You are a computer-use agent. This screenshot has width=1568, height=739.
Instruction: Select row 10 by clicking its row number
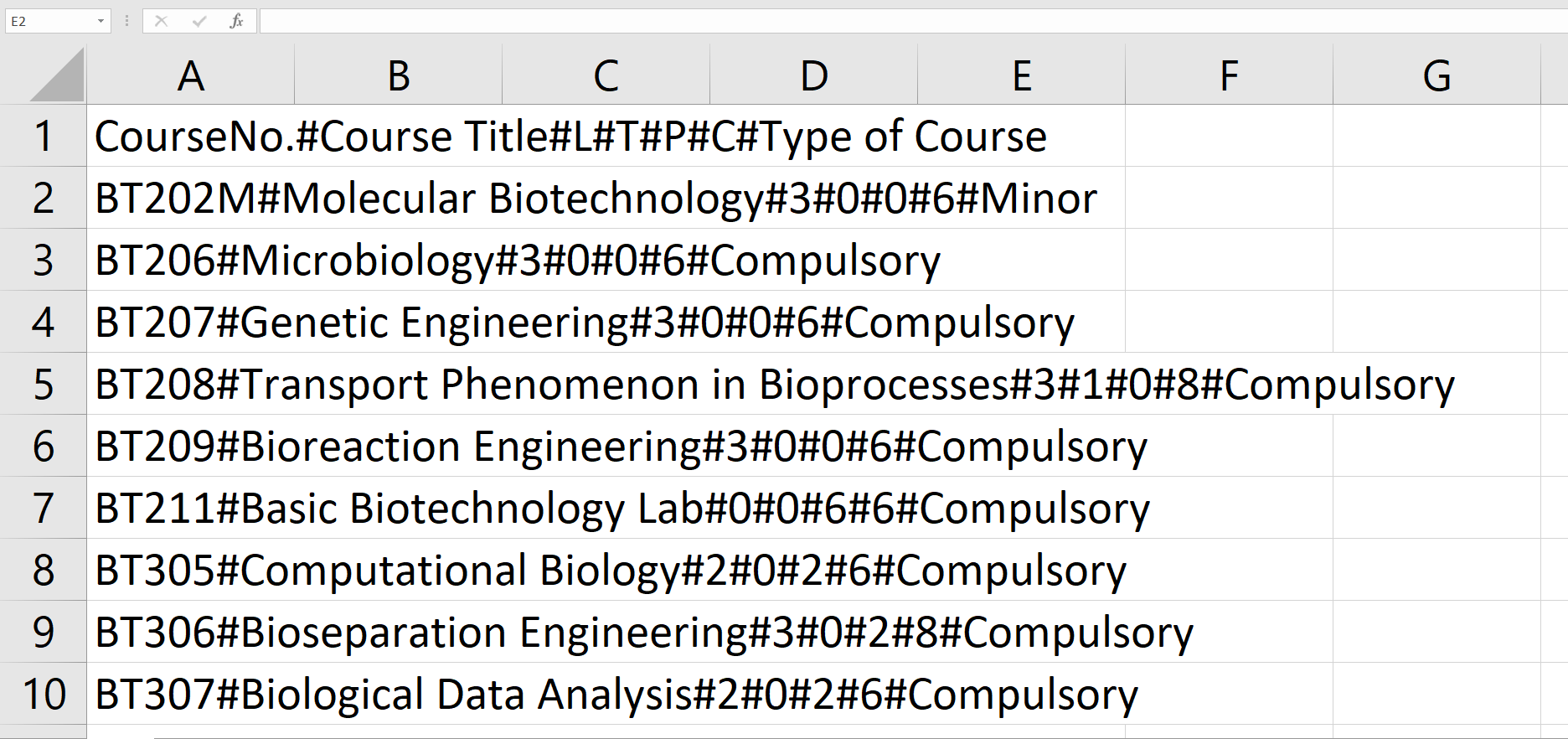[44, 694]
